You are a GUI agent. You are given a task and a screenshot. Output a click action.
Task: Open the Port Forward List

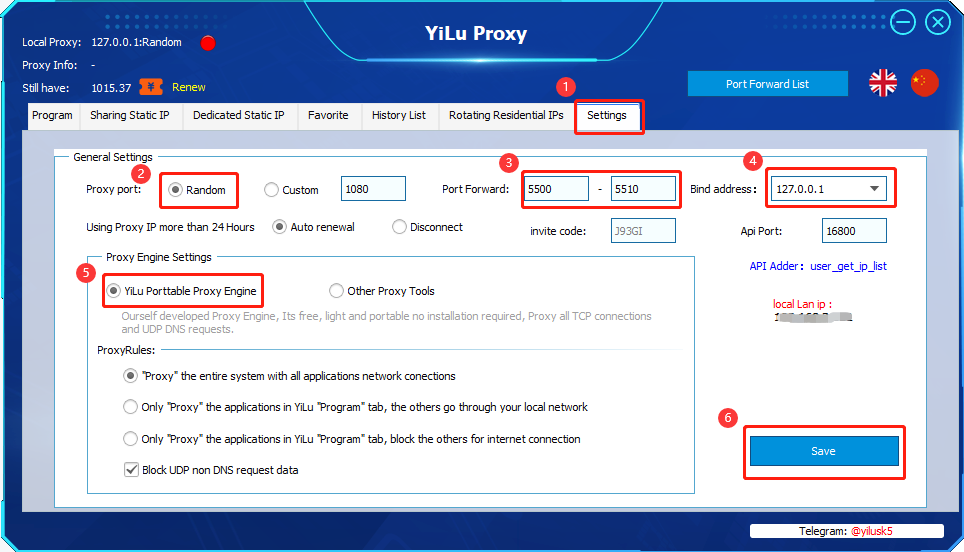coord(767,84)
